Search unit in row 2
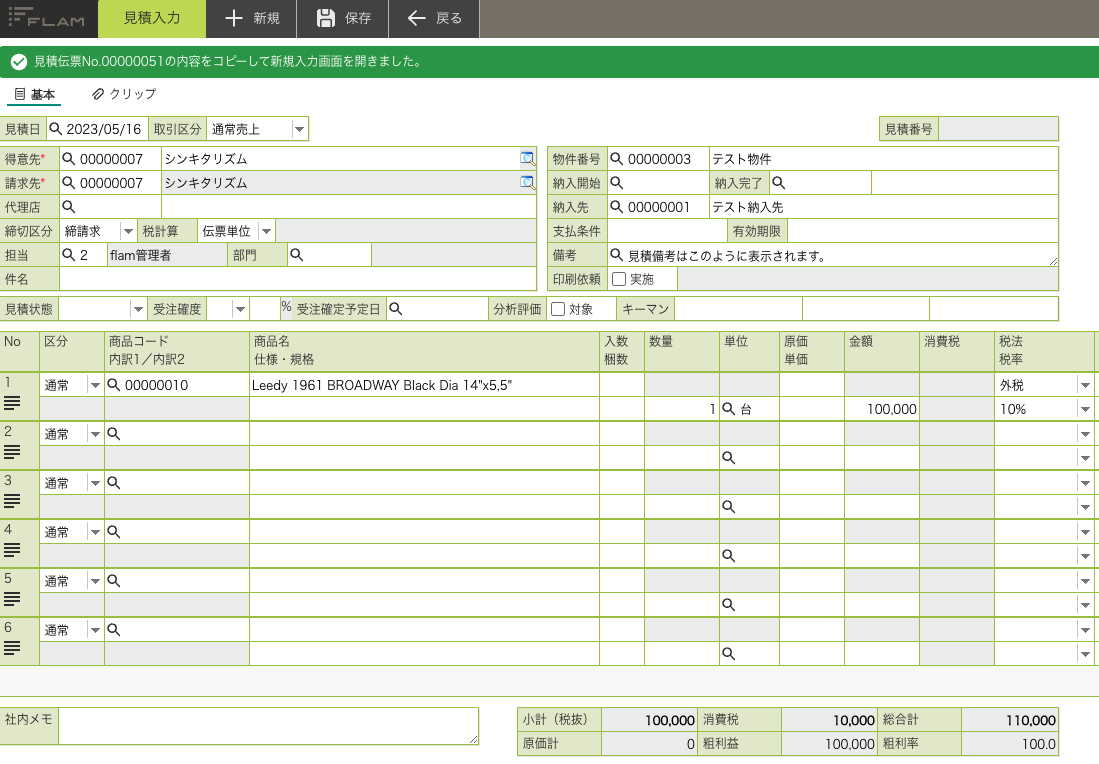This screenshot has width=1099, height=764. [729, 458]
